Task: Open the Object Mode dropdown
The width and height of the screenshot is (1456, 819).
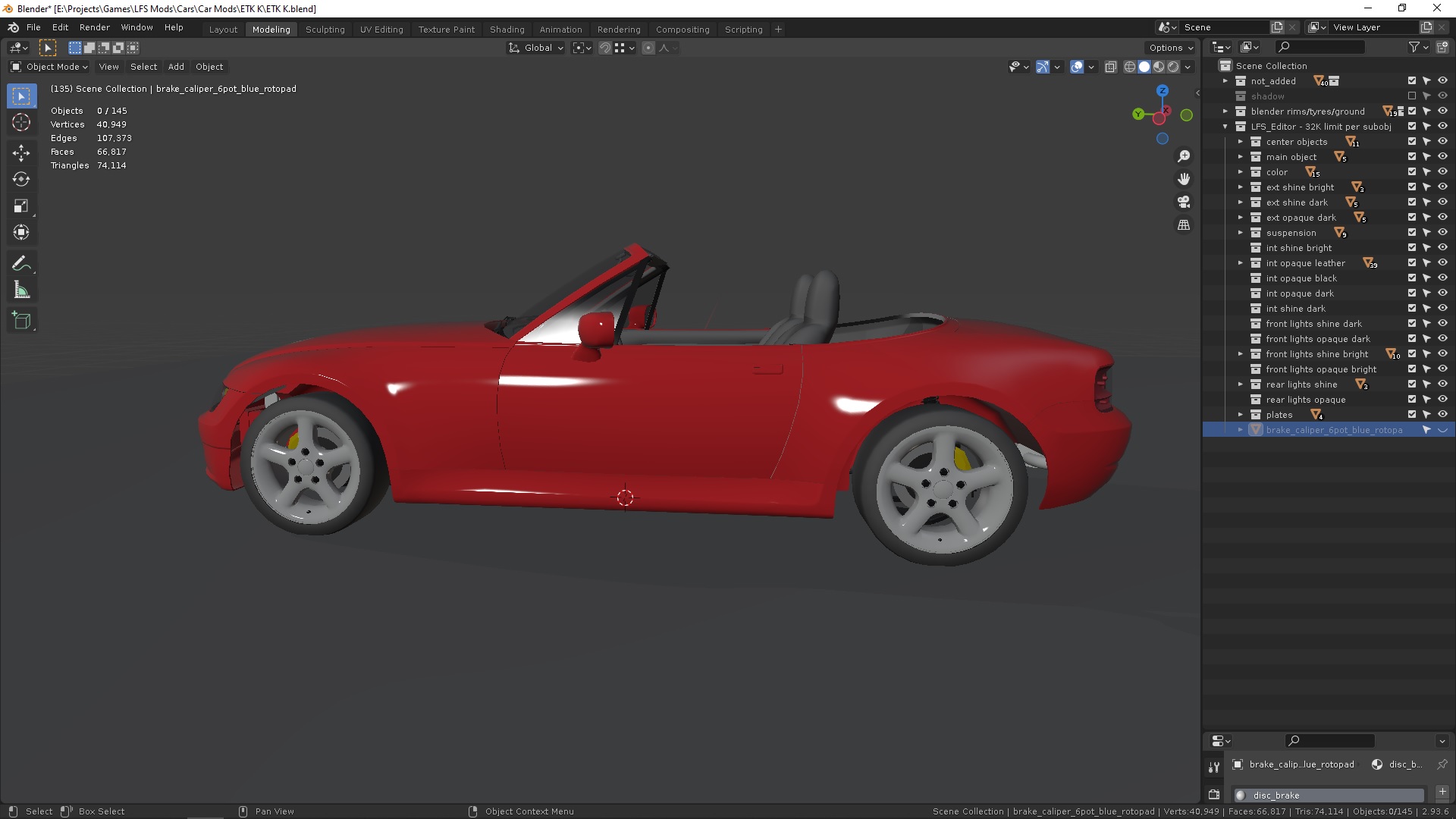Action: (50, 67)
